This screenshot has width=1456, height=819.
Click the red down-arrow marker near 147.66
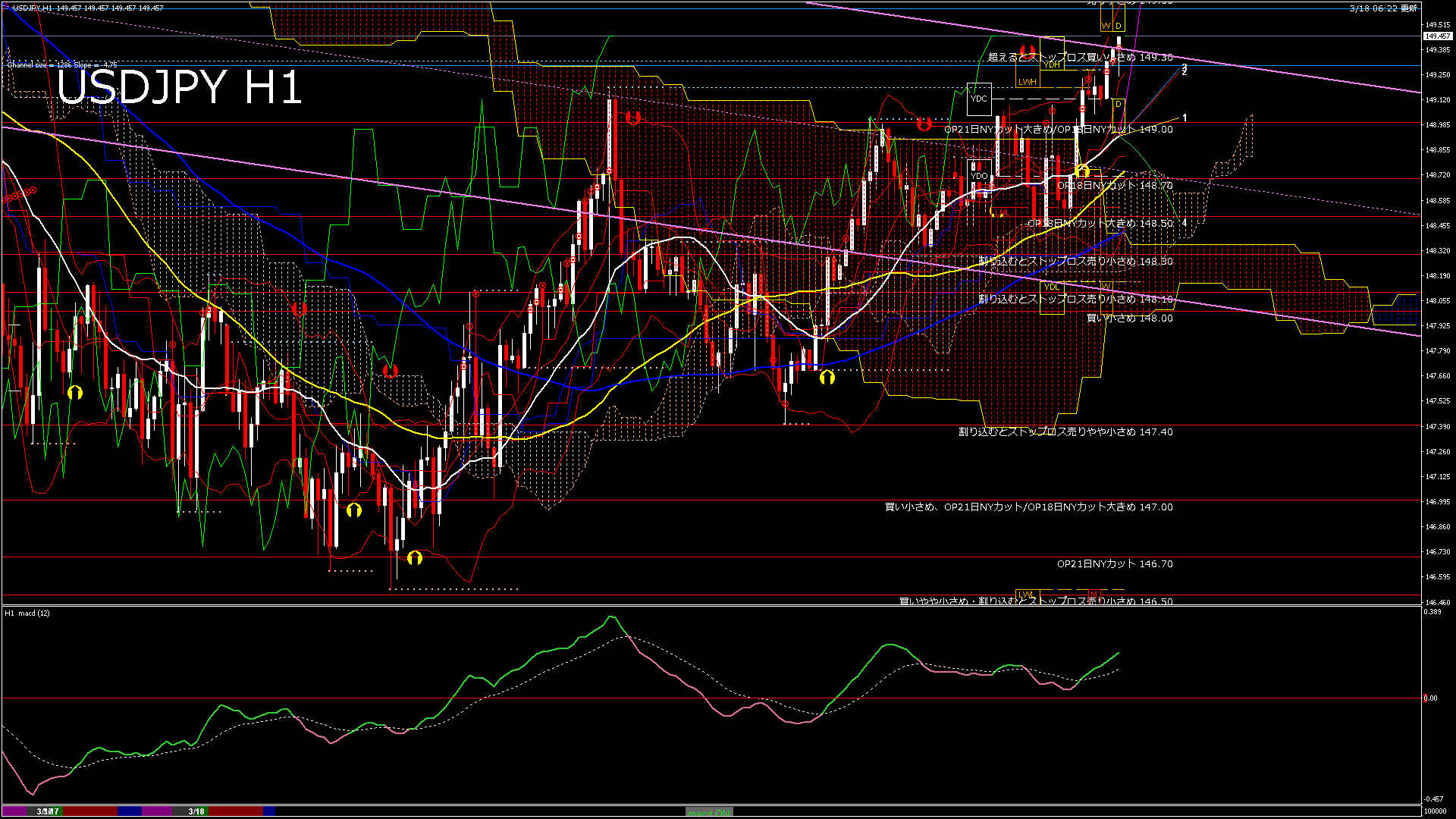[391, 370]
